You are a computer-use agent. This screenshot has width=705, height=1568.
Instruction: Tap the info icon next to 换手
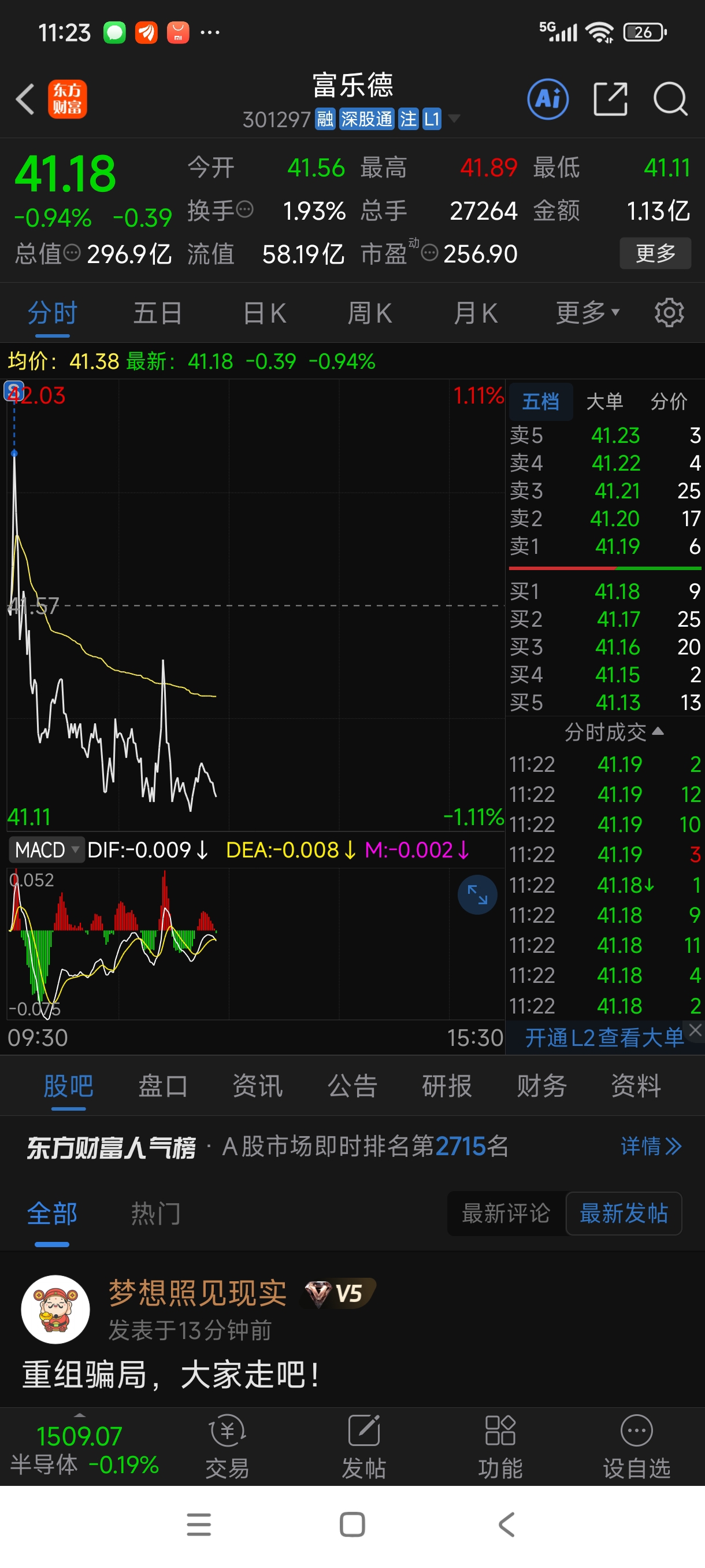244,209
